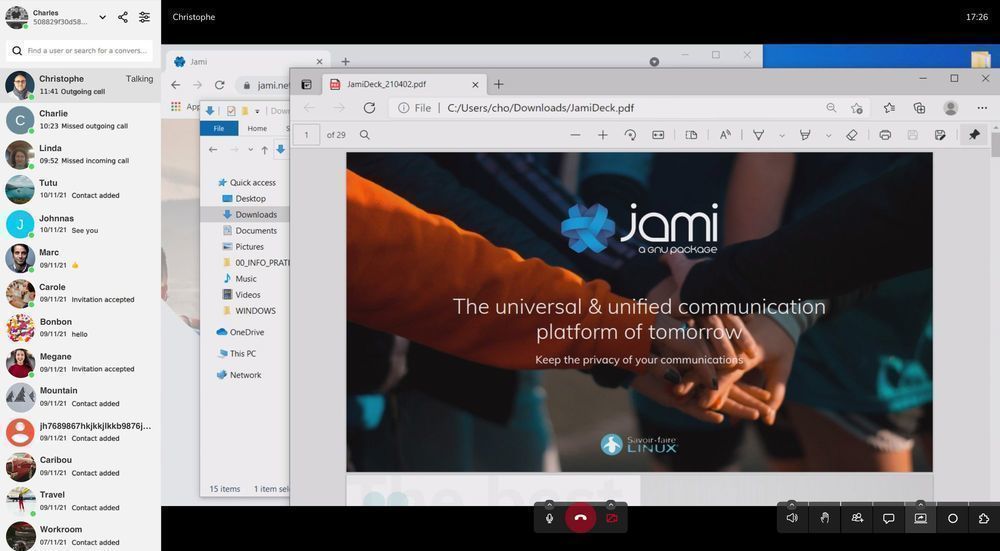This screenshot has width=1000, height=551.
Task: Click fit-to-width icon in PDF toolbar
Action: pyautogui.click(x=658, y=135)
